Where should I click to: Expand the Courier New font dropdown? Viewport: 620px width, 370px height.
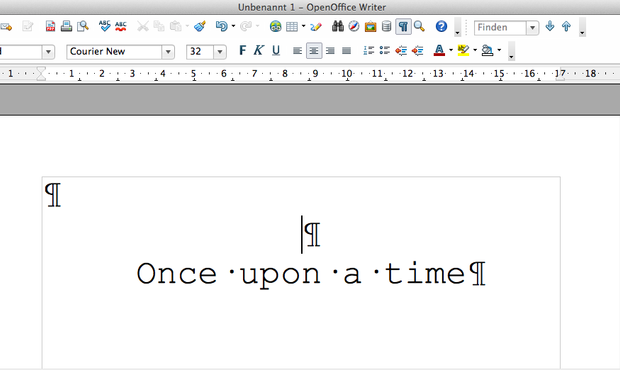coord(168,52)
